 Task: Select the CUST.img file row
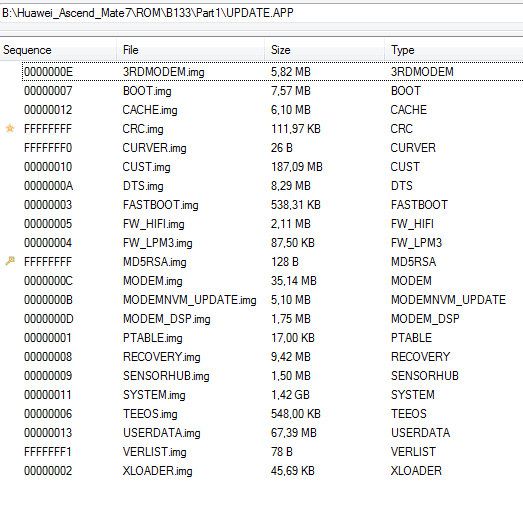pyautogui.click(x=273, y=167)
